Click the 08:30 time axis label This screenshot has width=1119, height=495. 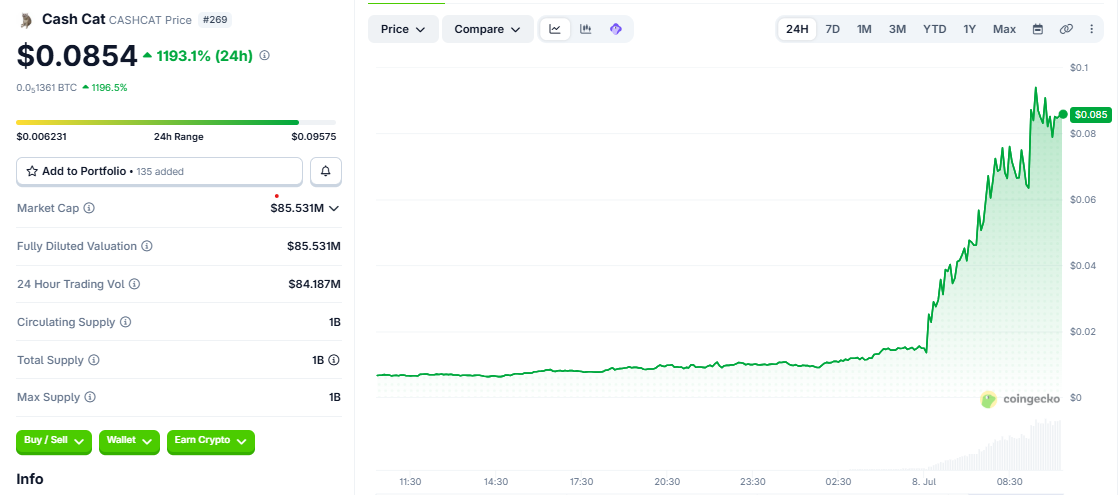click(1009, 481)
